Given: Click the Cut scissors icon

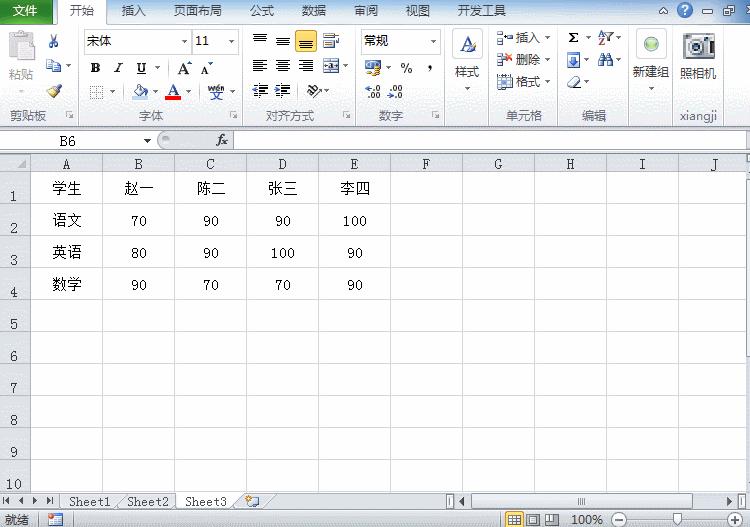Looking at the screenshot, I should (x=54, y=42).
